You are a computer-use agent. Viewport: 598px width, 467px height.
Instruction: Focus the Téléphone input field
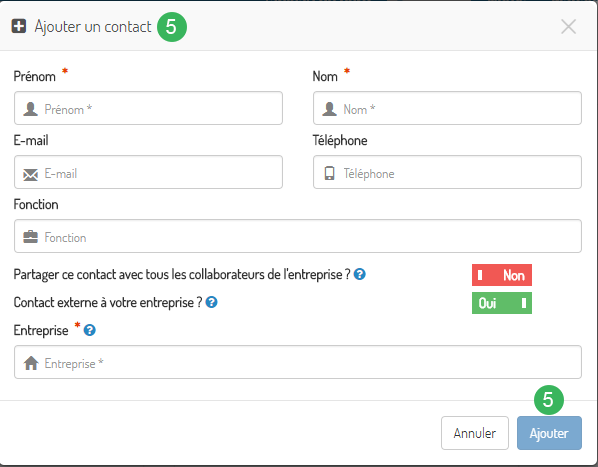tap(447, 172)
